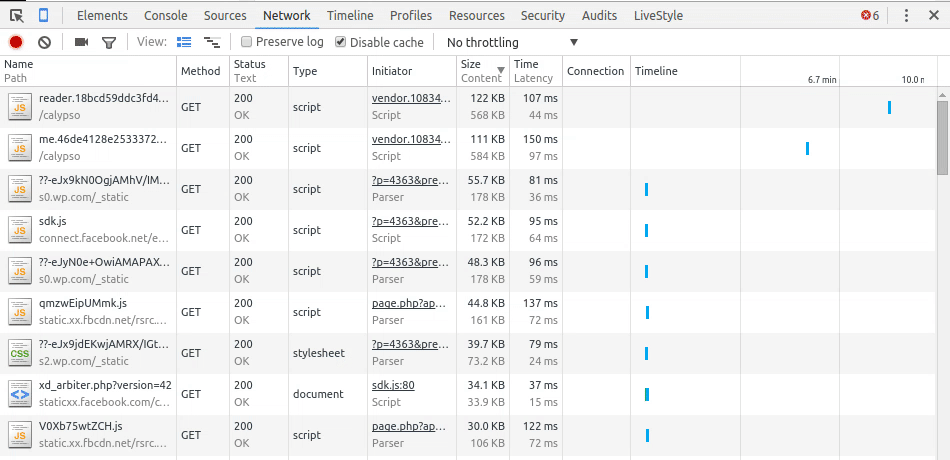Click the sdk.js:80 initiator link

click(x=393, y=385)
